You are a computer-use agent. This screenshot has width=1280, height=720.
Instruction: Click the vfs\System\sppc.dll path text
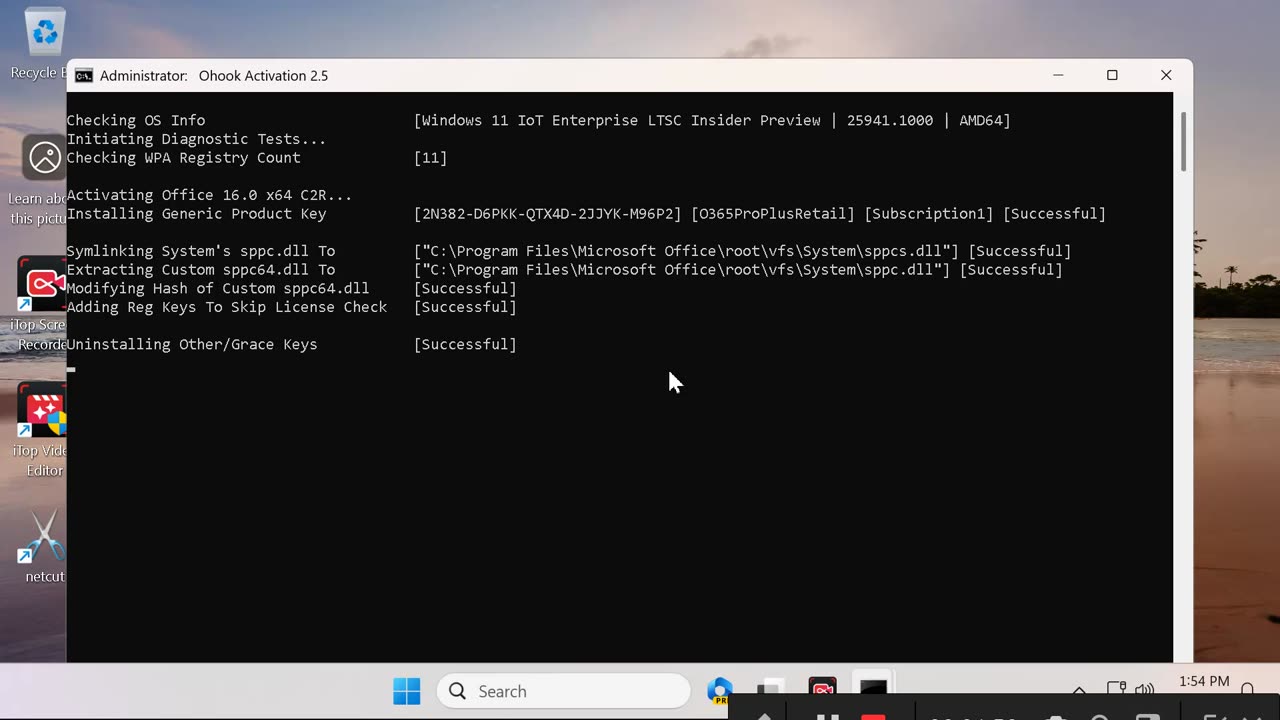(x=682, y=269)
